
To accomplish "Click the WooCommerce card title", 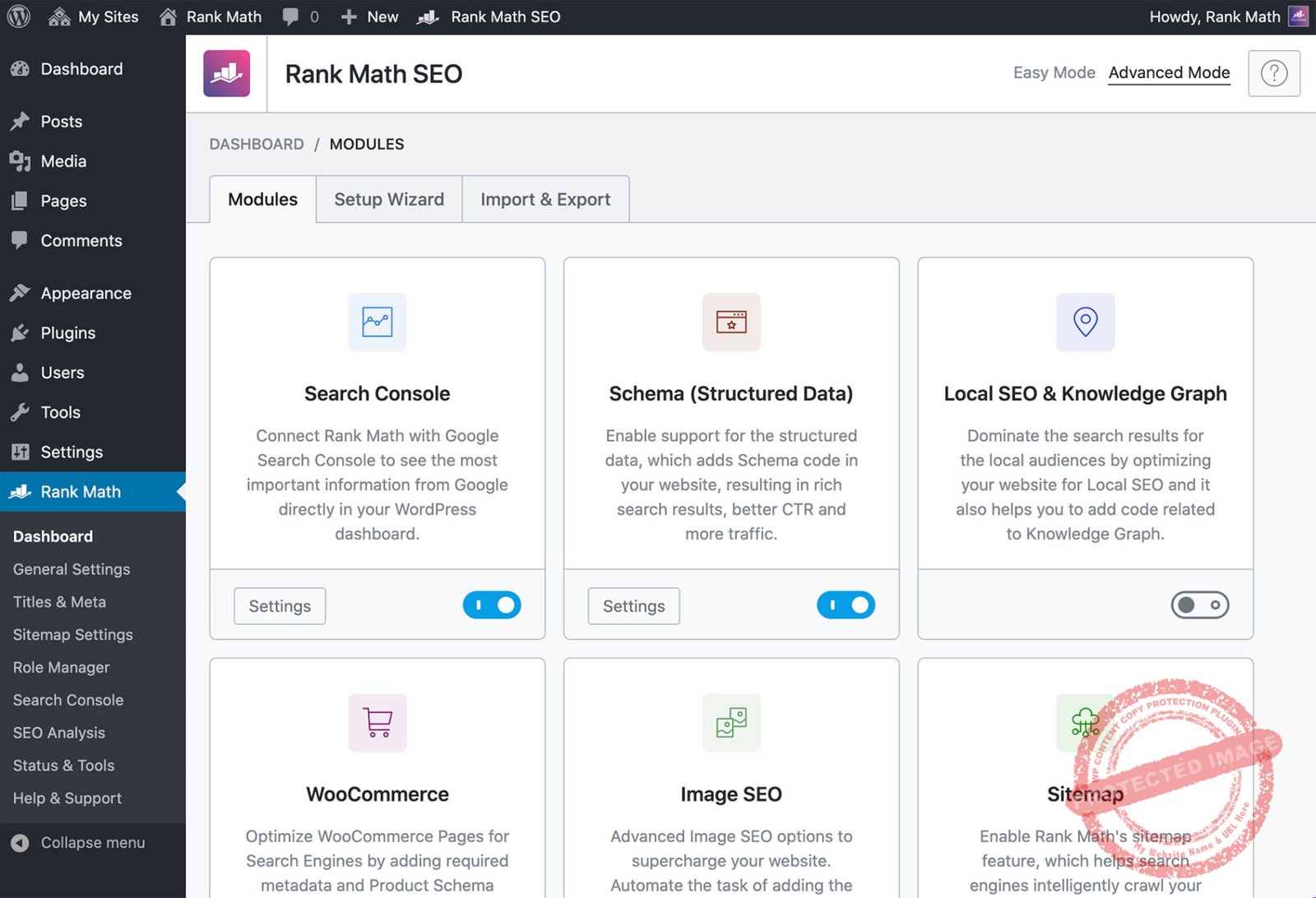I will [378, 794].
